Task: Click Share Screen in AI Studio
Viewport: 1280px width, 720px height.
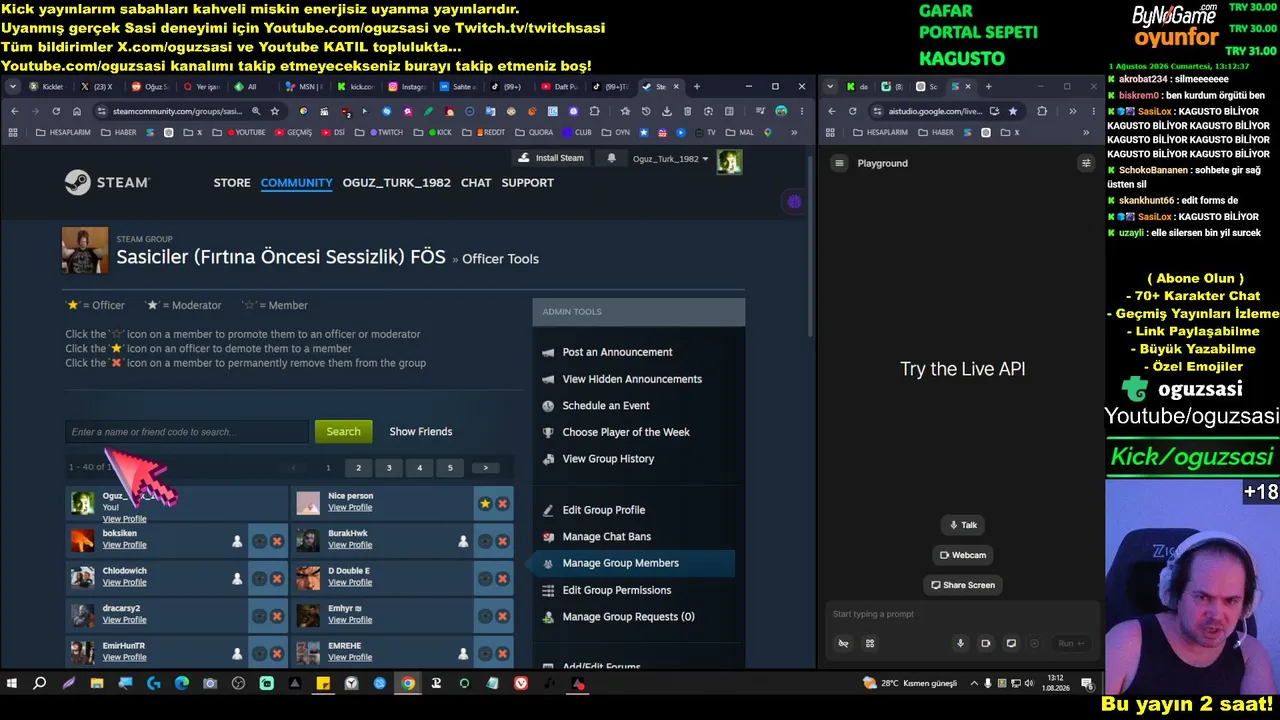Action: [962, 585]
